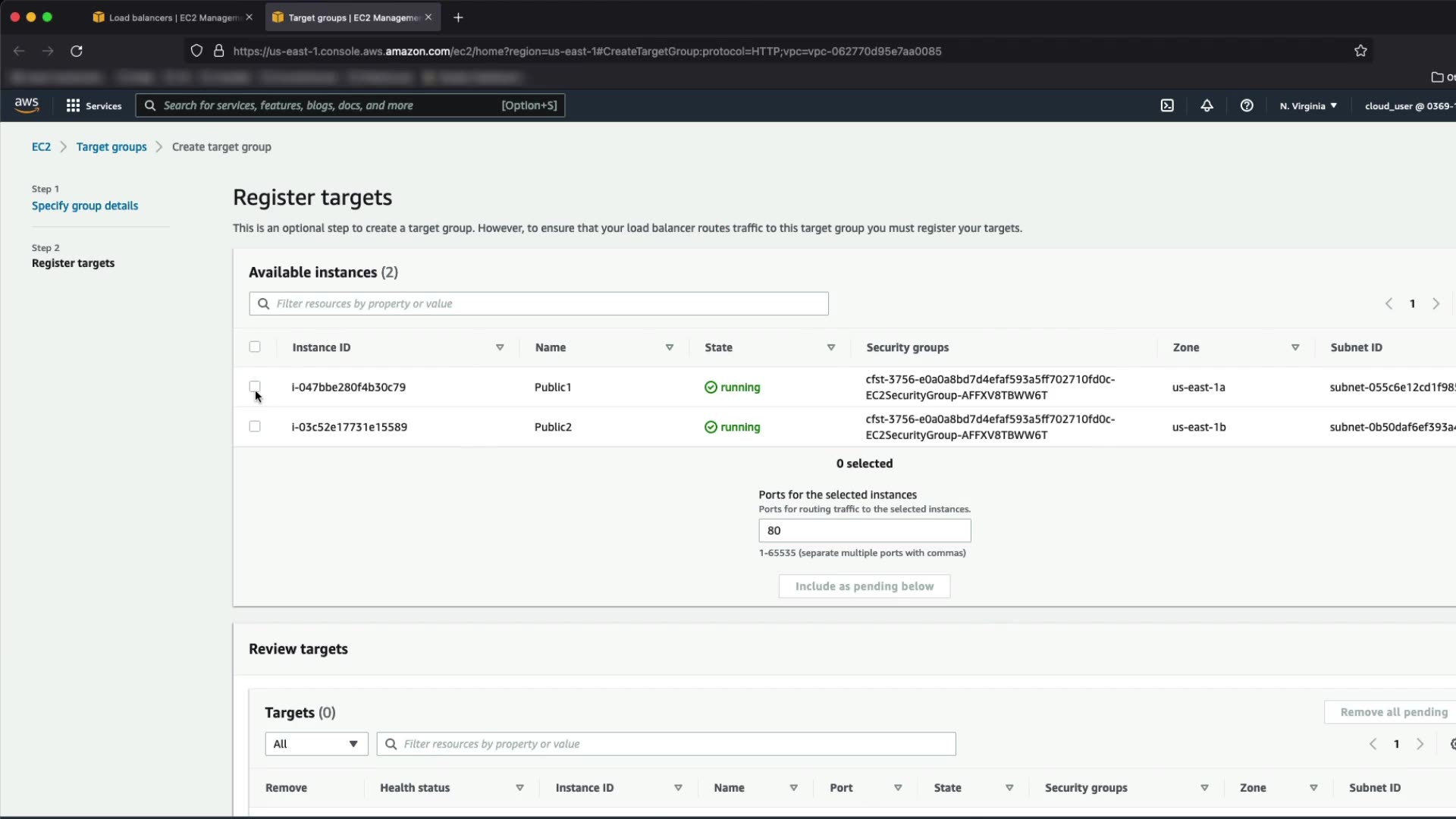Reload the page with browser refresh icon
The image size is (1456, 819).
click(x=77, y=51)
